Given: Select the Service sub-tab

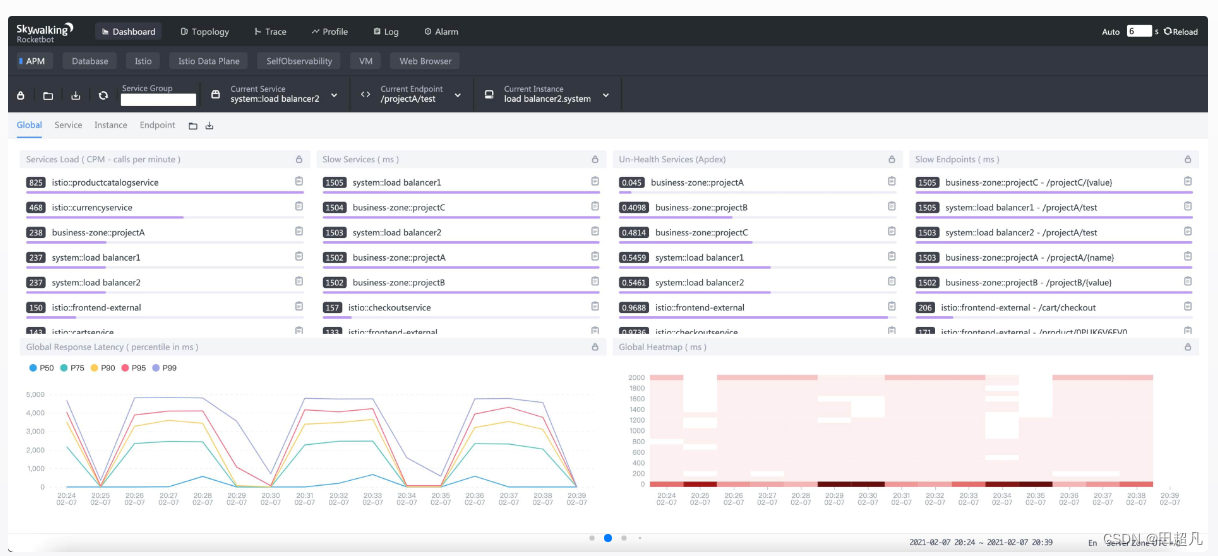Looking at the screenshot, I should coord(68,126).
